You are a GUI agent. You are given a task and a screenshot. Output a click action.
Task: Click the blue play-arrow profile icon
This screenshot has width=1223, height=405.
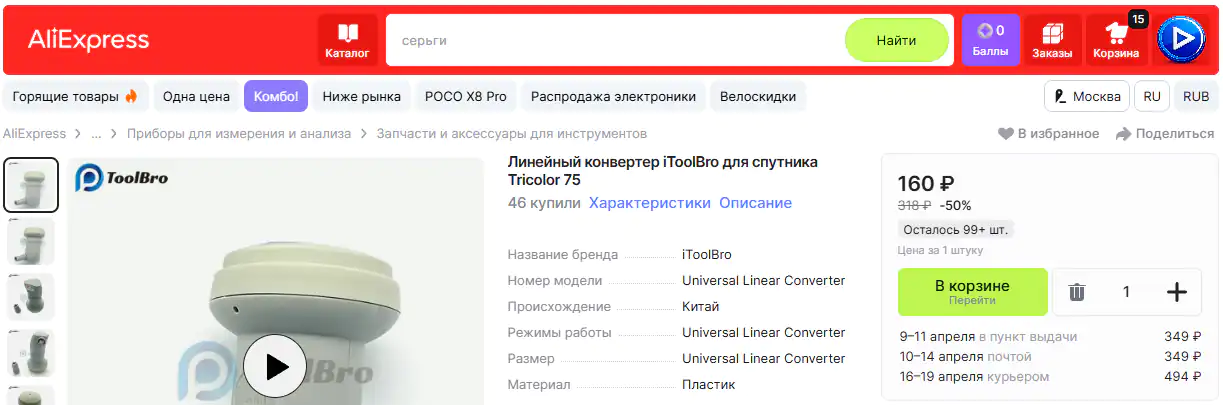pos(1182,40)
